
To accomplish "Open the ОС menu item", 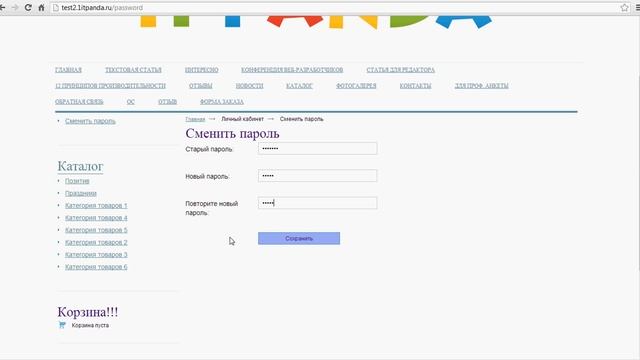I will point(131,102).
